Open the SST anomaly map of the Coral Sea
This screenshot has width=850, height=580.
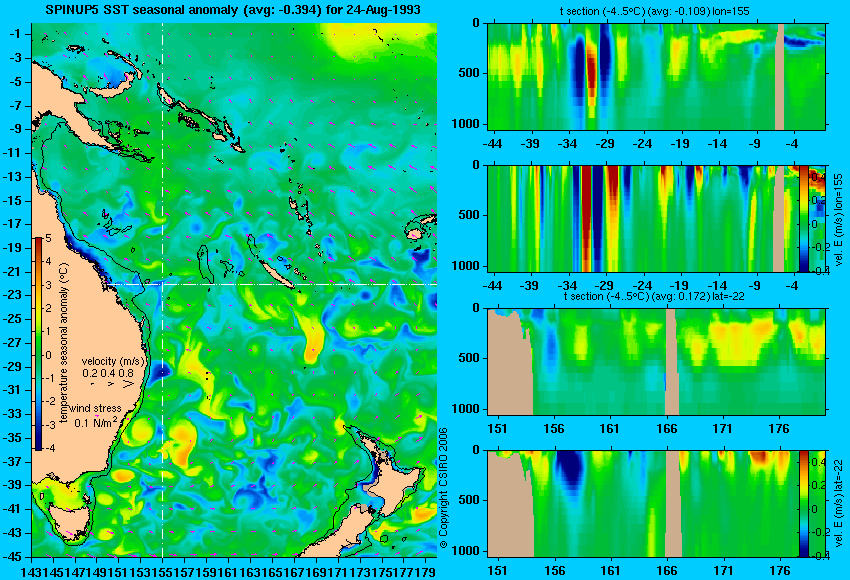pyautogui.click(x=234, y=289)
